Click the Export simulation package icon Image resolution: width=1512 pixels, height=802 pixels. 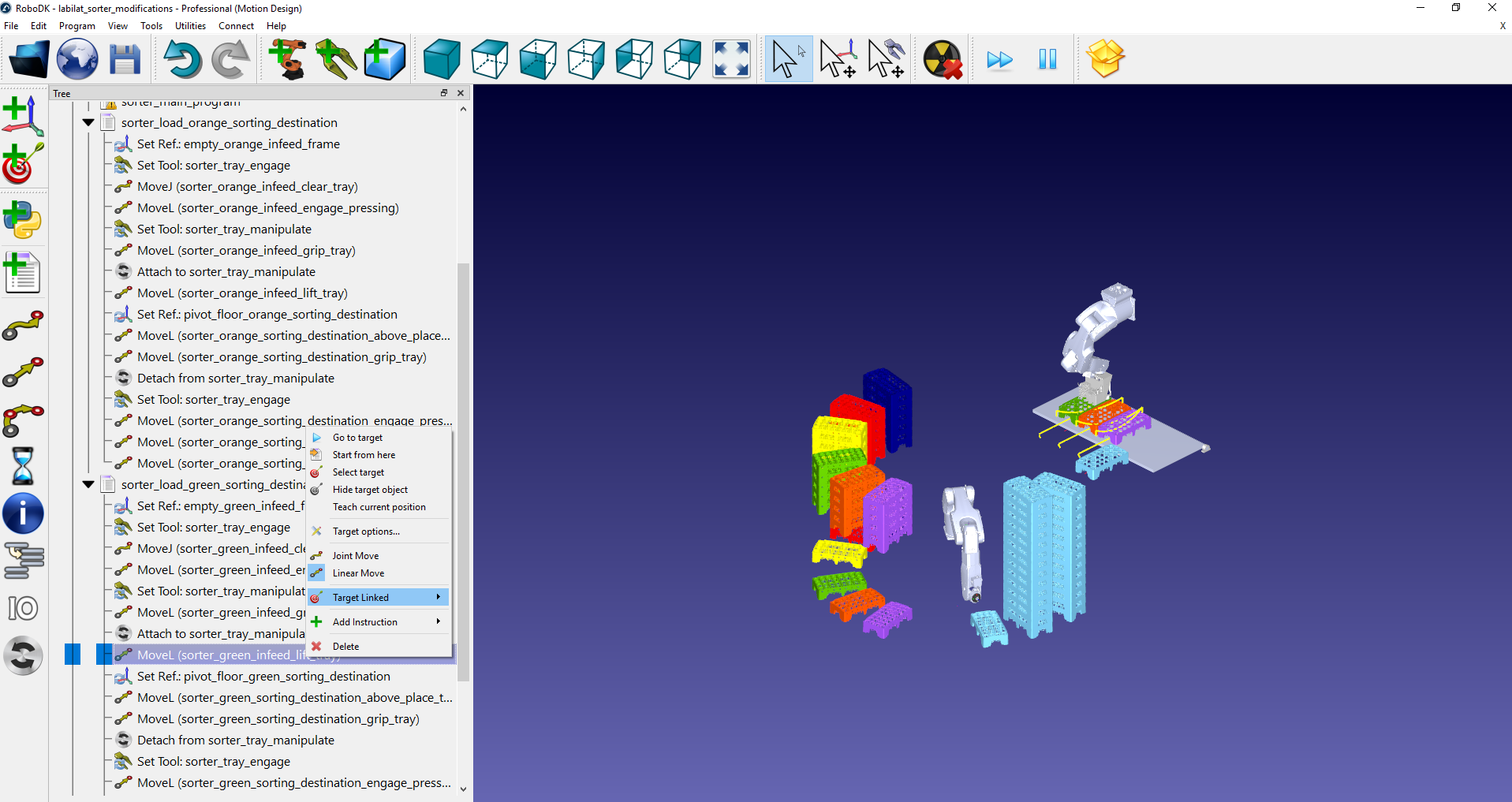1104,59
